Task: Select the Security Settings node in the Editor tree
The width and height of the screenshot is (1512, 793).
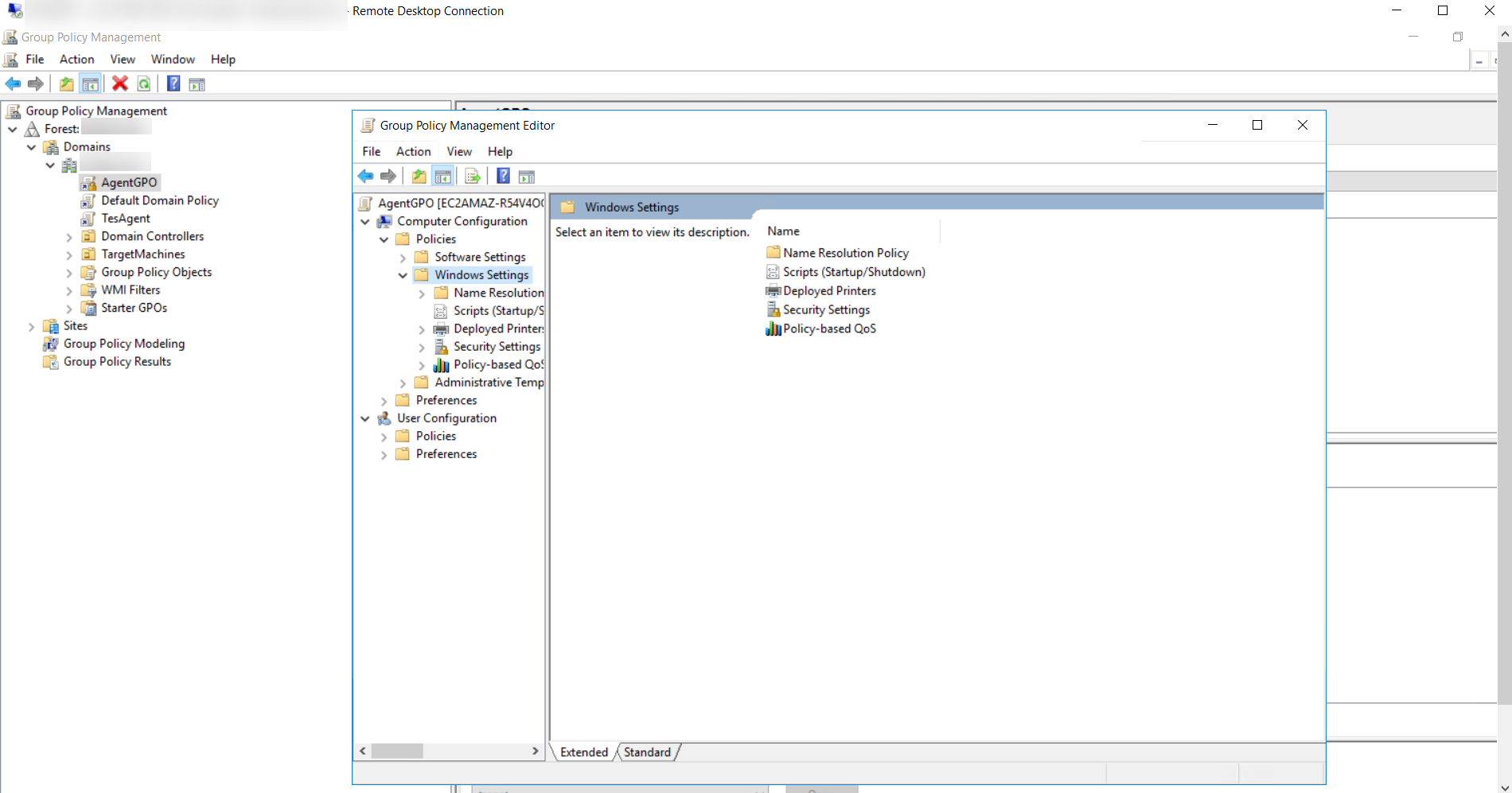Action: click(x=497, y=347)
